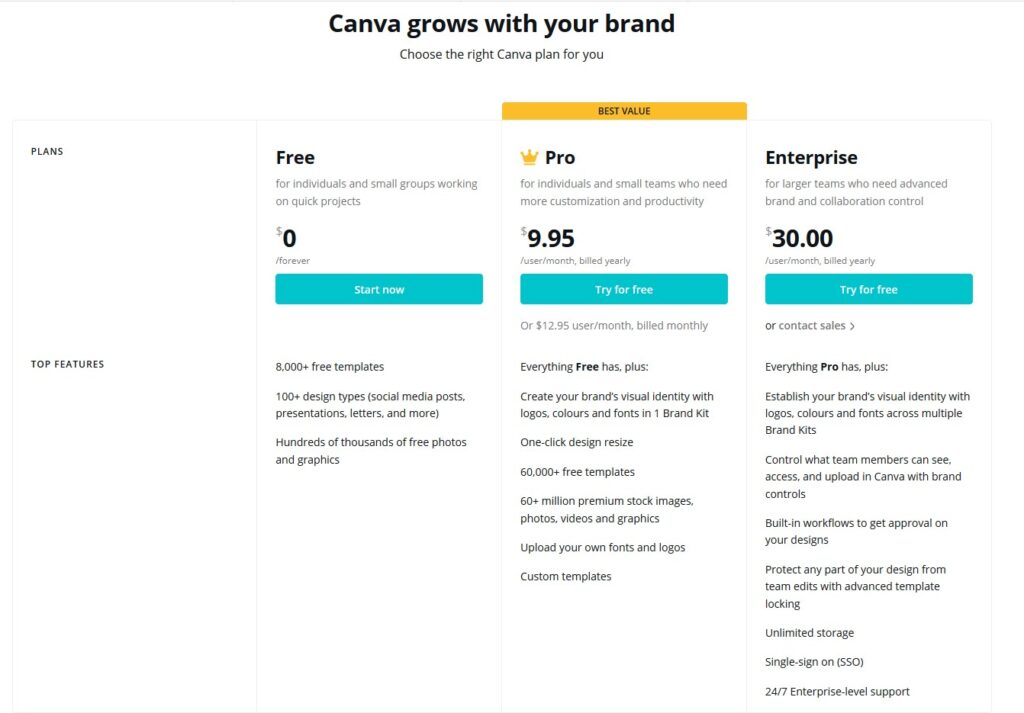Screen dimensions: 1024x713
Task: Click the 8,000+ free templates feature text
Action: tap(330, 366)
